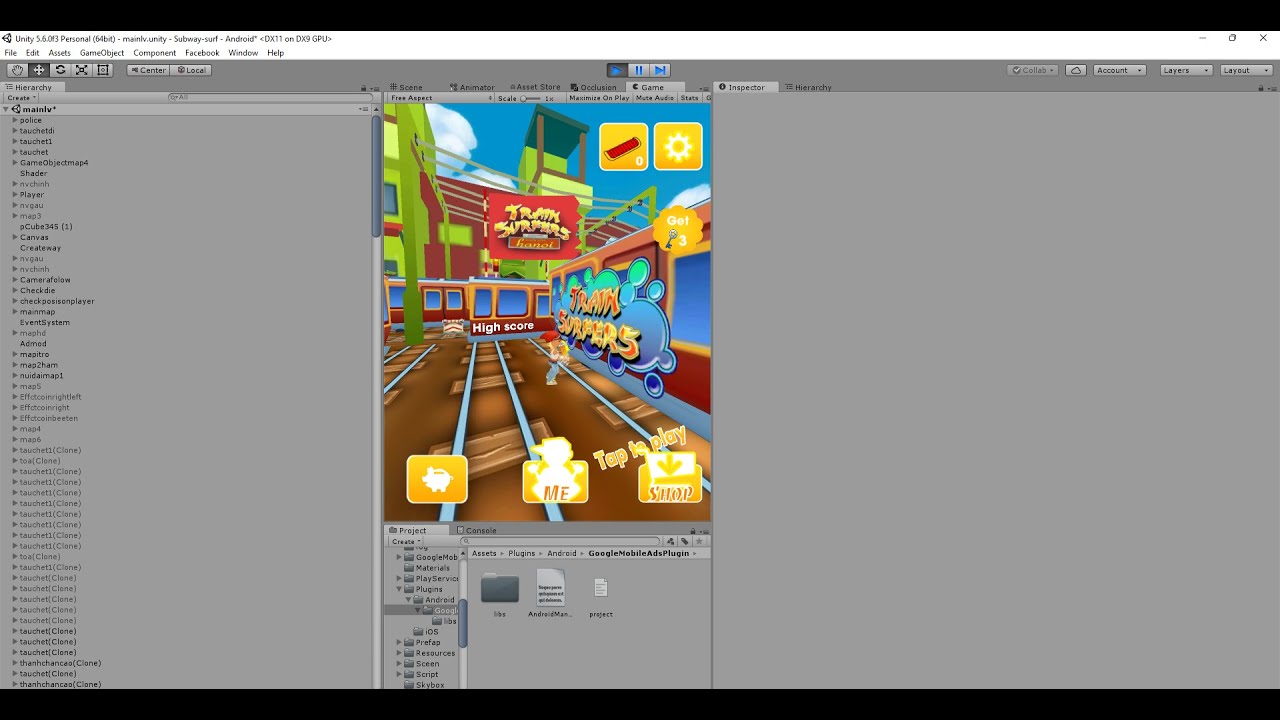The width and height of the screenshot is (1280, 720).
Task: Switch to the Asset Store tab
Action: pyautogui.click(x=535, y=87)
